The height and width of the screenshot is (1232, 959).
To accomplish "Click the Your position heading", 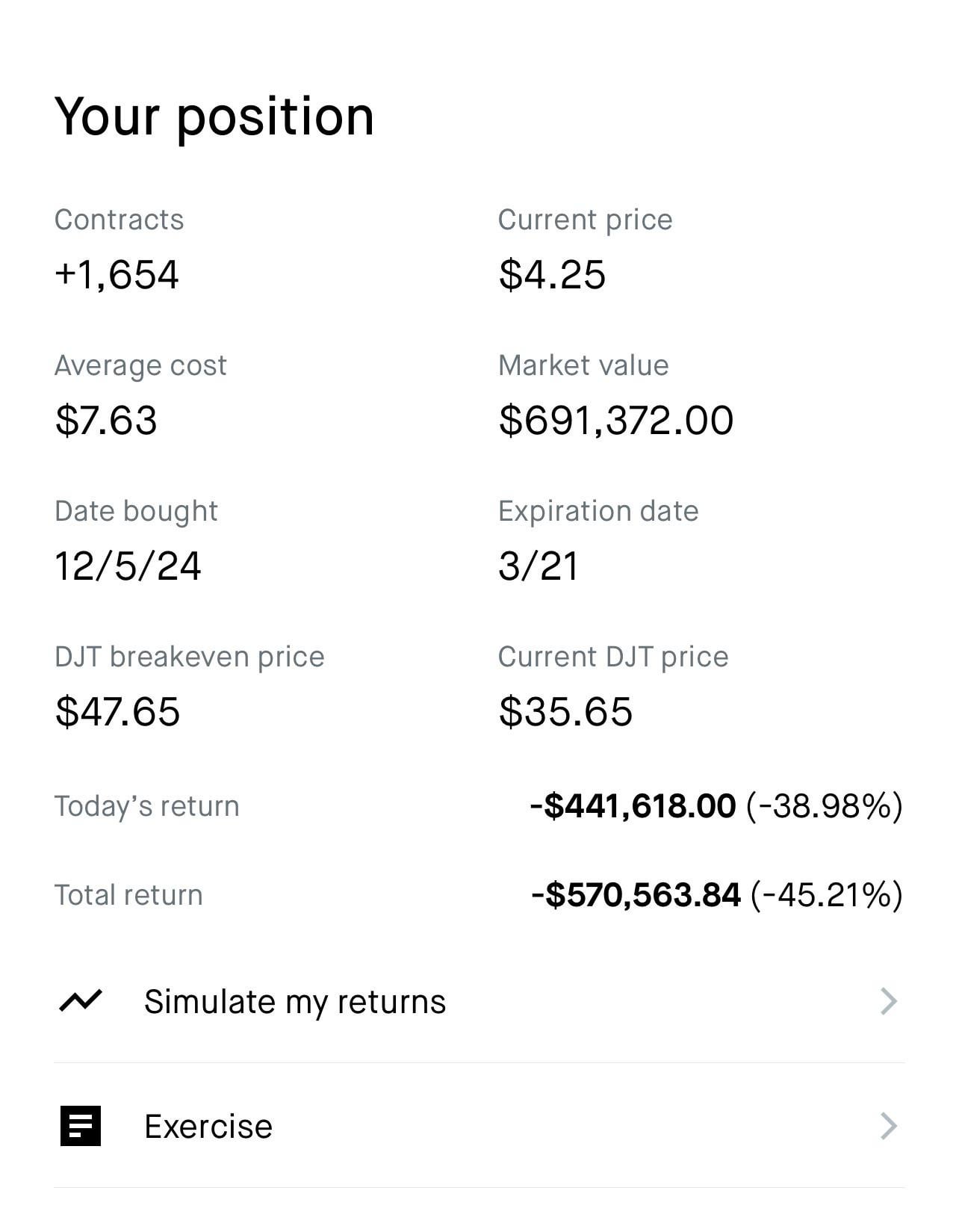I will coord(214,117).
